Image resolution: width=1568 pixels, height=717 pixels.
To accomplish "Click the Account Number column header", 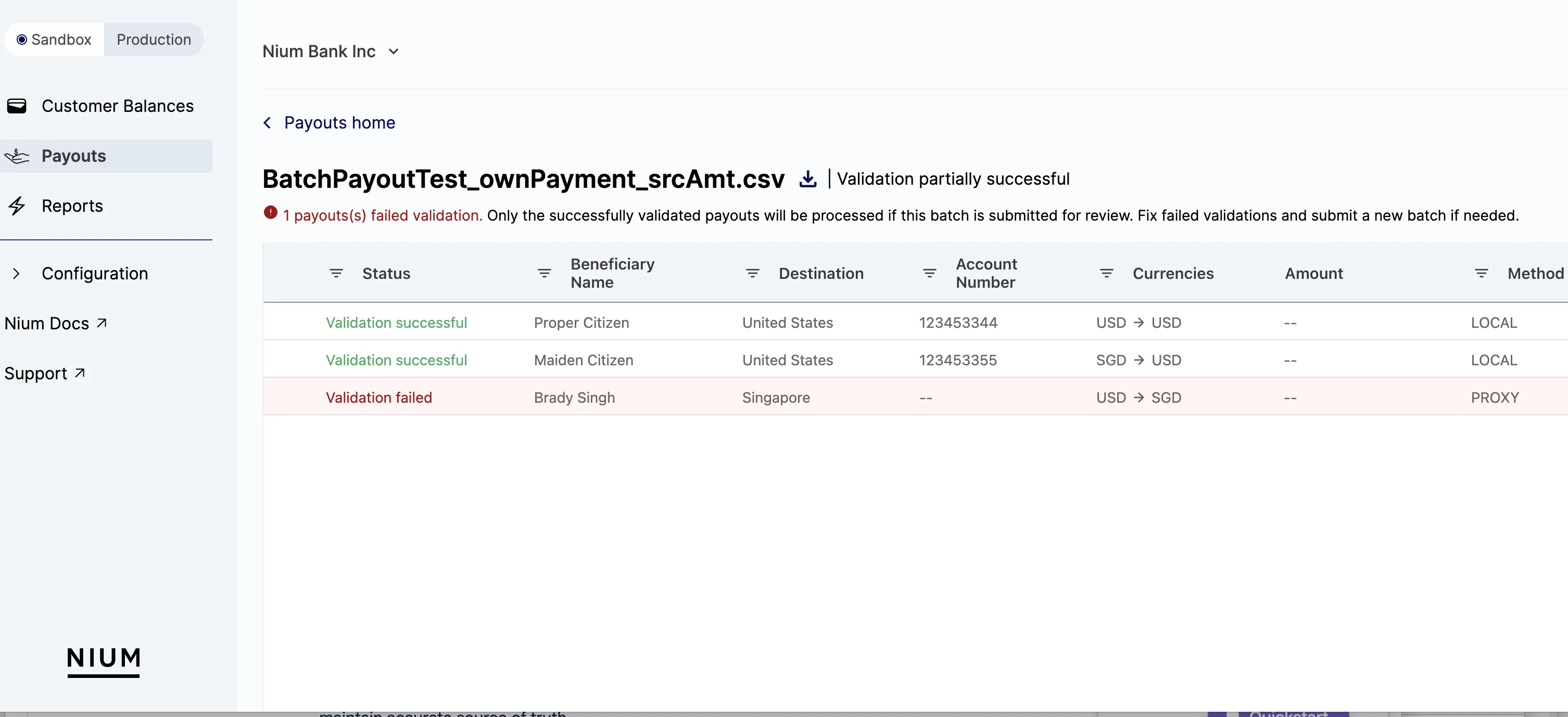I will point(986,274).
